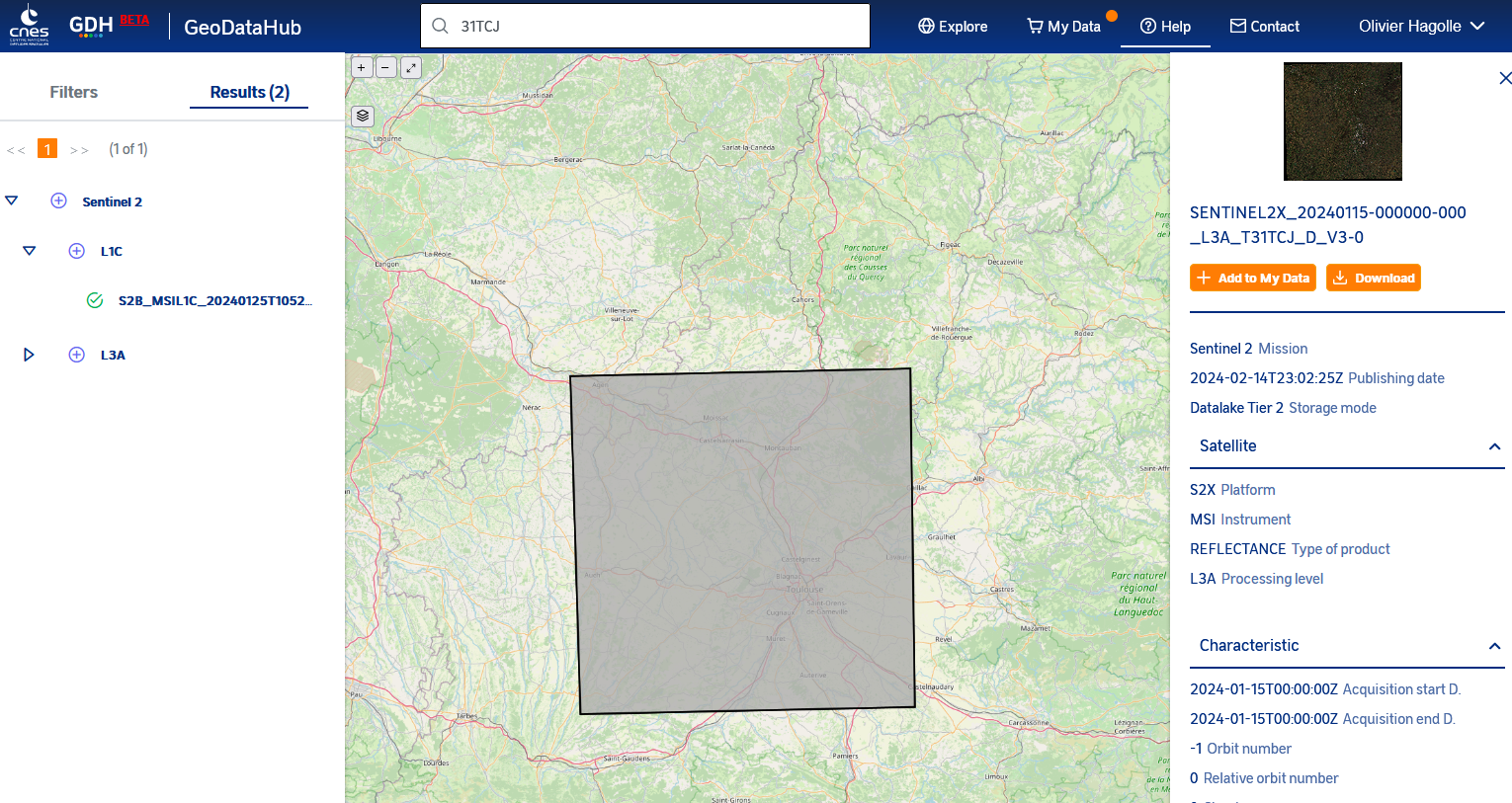The image size is (1512, 803).
Task: Select the Acquisition start date value
Action: (1264, 689)
